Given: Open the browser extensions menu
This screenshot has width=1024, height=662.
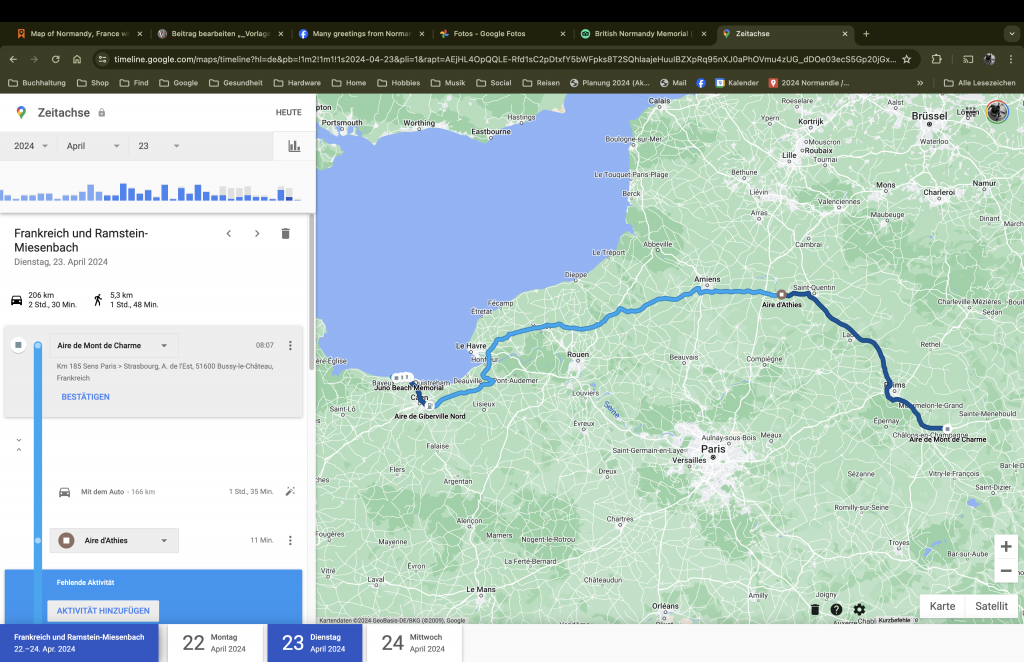Looking at the screenshot, I should click(x=936, y=59).
